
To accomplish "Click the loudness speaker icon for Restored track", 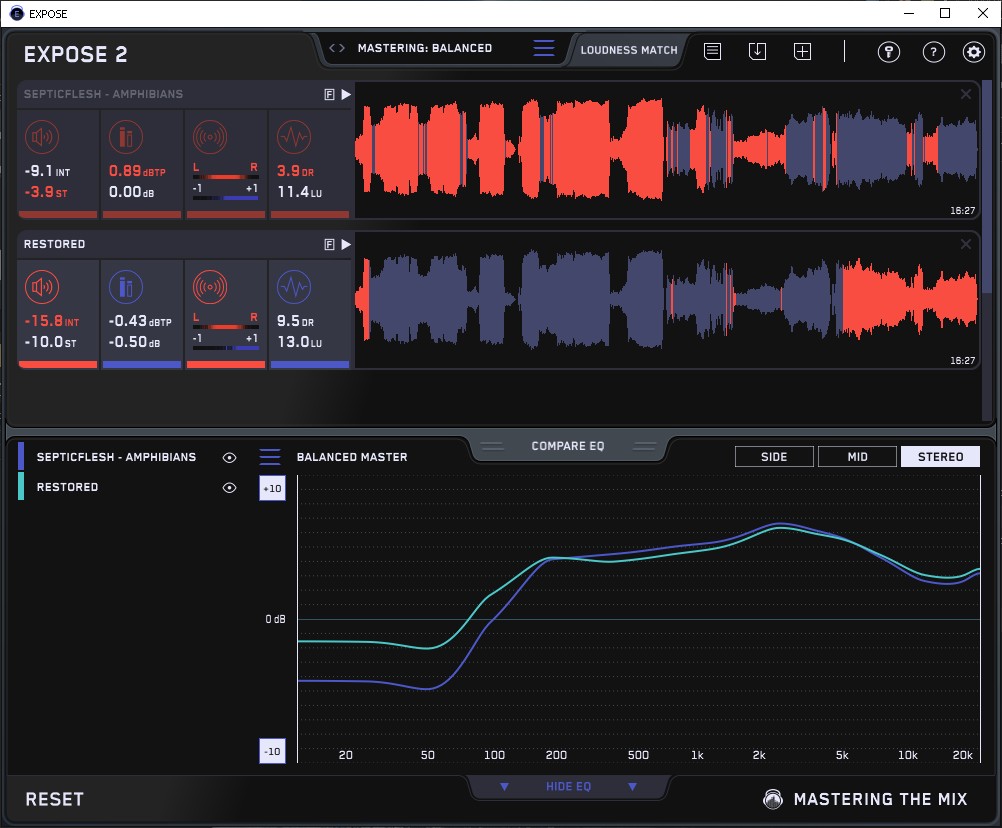I will [42, 287].
